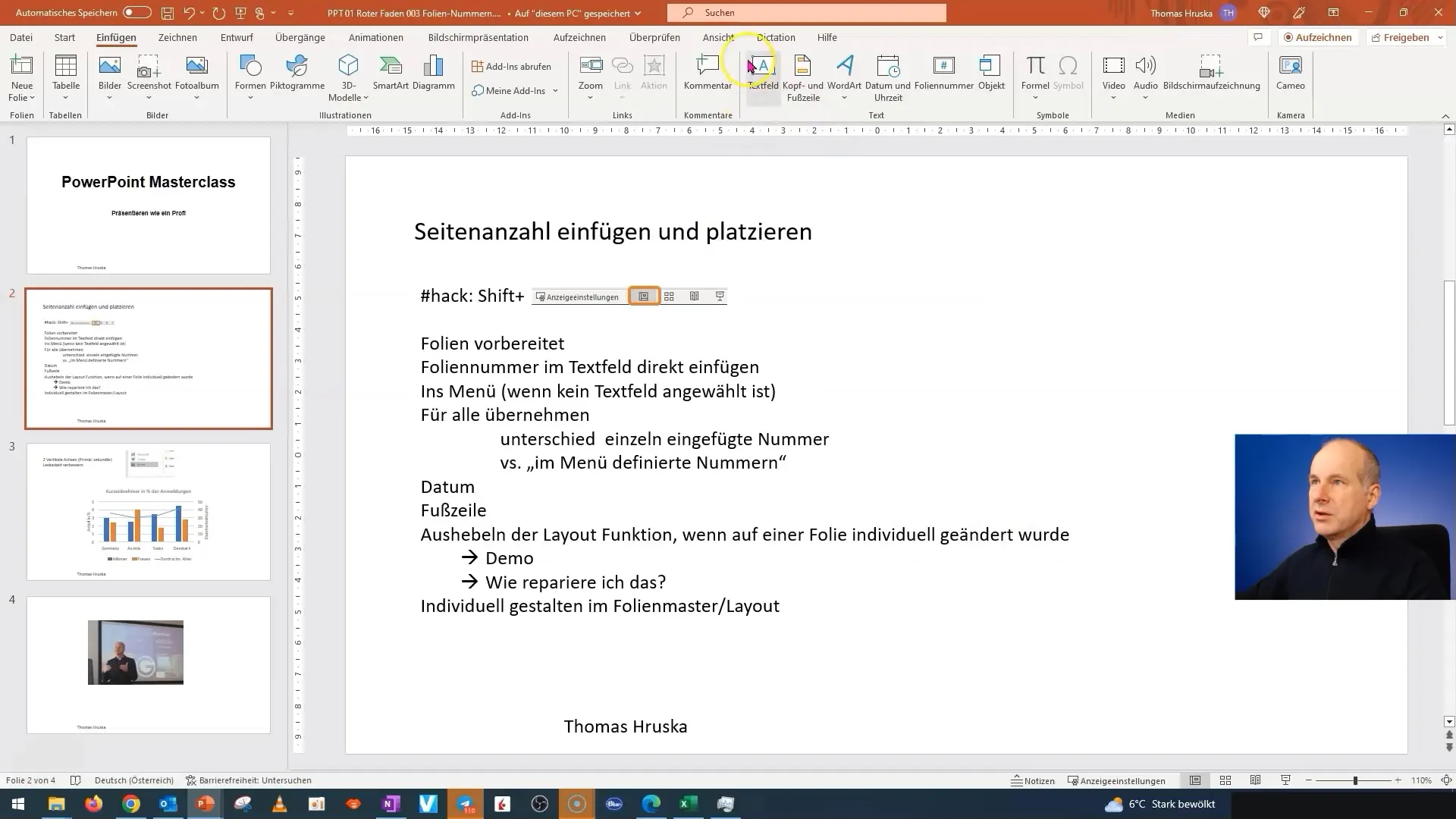
Task: Select slide 1 thumbnail PowerPoint Masterclass
Action: [149, 206]
